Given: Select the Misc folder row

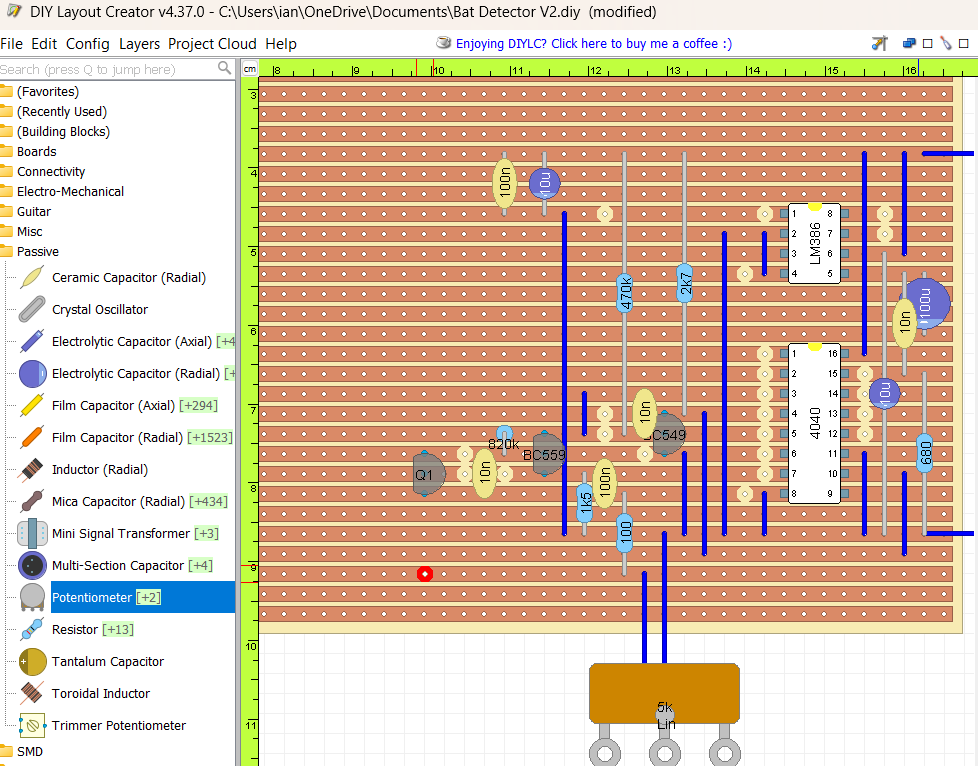Looking at the screenshot, I should [x=29, y=231].
